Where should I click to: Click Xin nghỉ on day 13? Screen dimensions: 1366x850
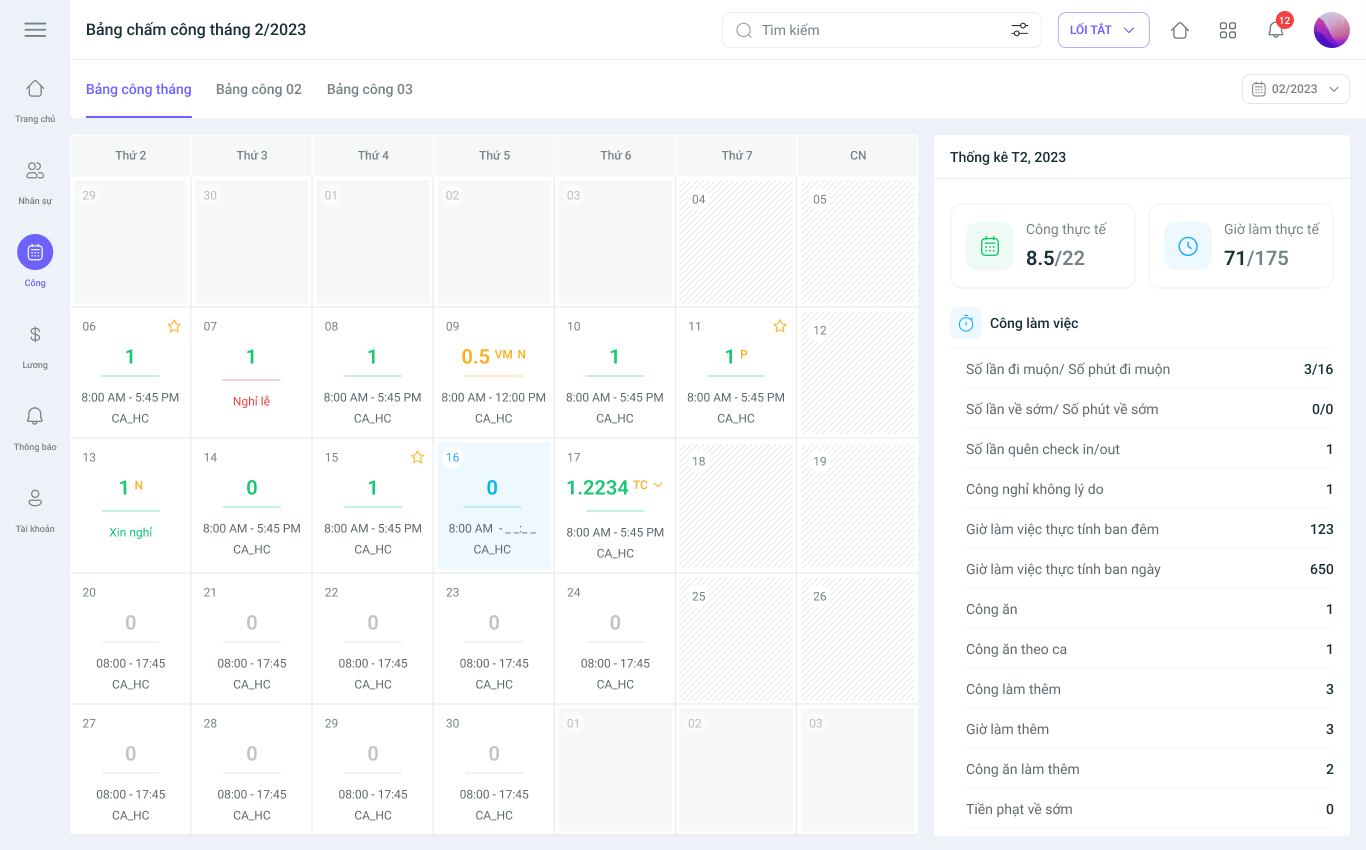(x=131, y=532)
